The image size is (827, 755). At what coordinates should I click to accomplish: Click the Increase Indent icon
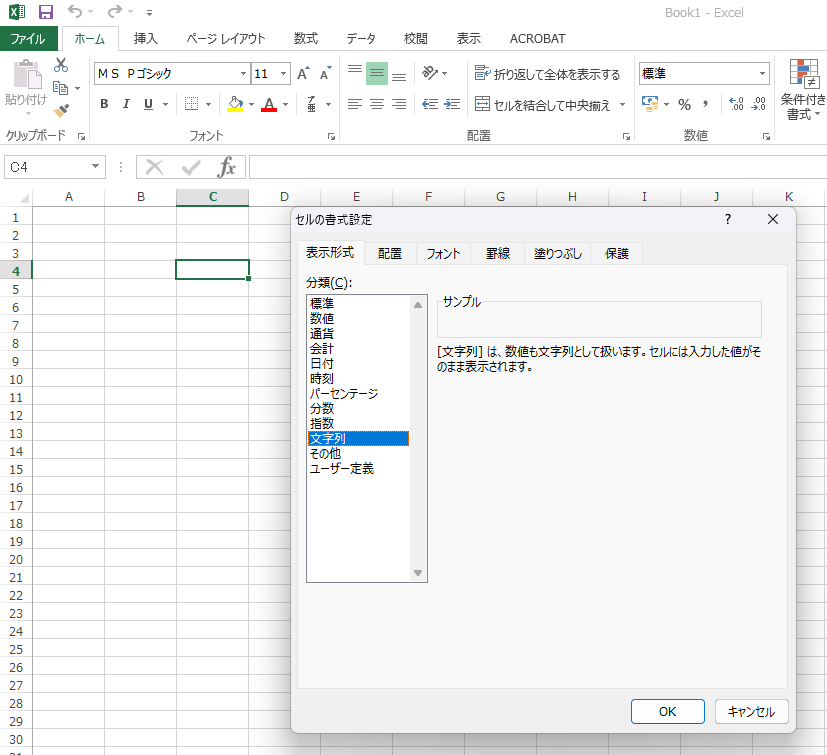pyautogui.click(x=452, y=104)
